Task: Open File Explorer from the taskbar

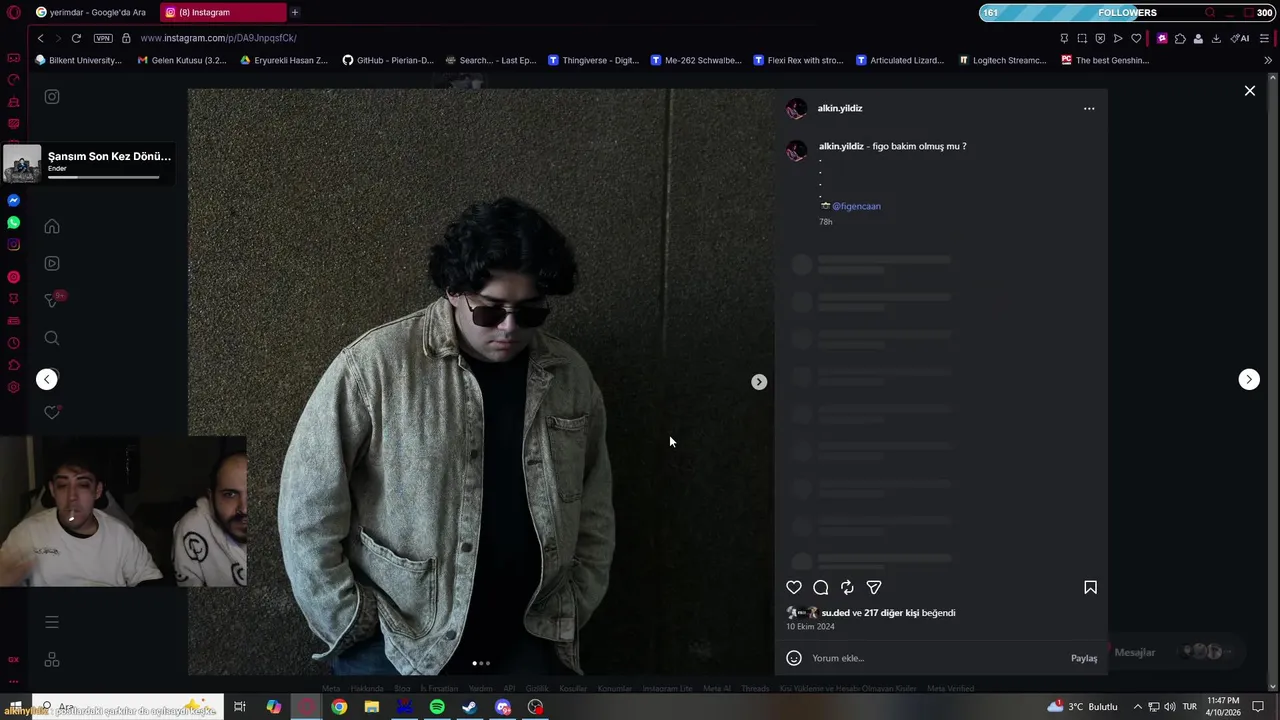Action: click(372, 707)
